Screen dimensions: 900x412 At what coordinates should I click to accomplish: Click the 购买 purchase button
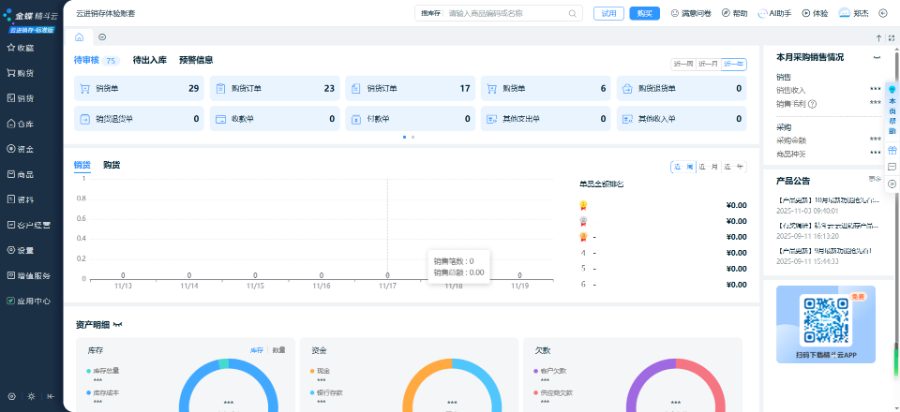(644, 14)
